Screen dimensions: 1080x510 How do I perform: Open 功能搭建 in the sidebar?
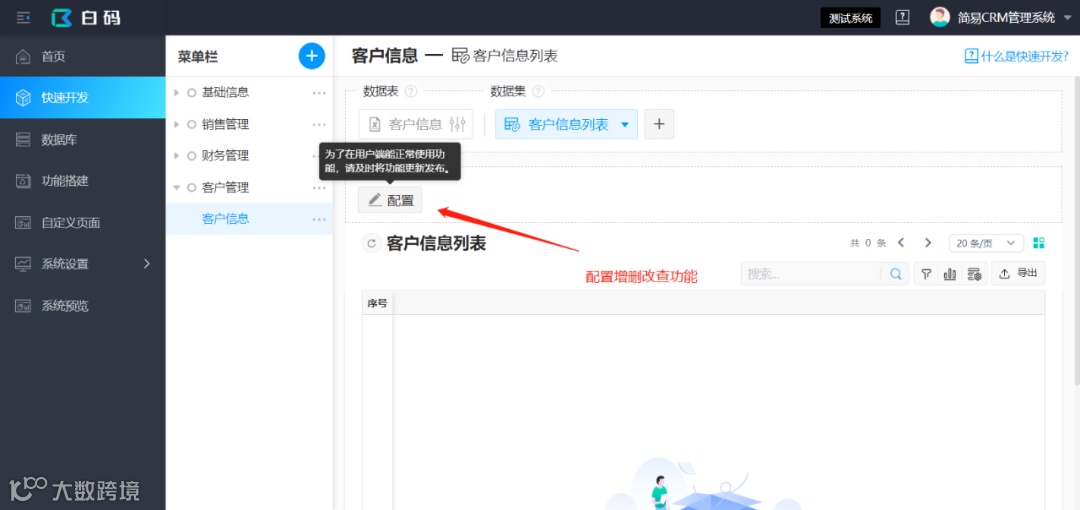[83, 181]
